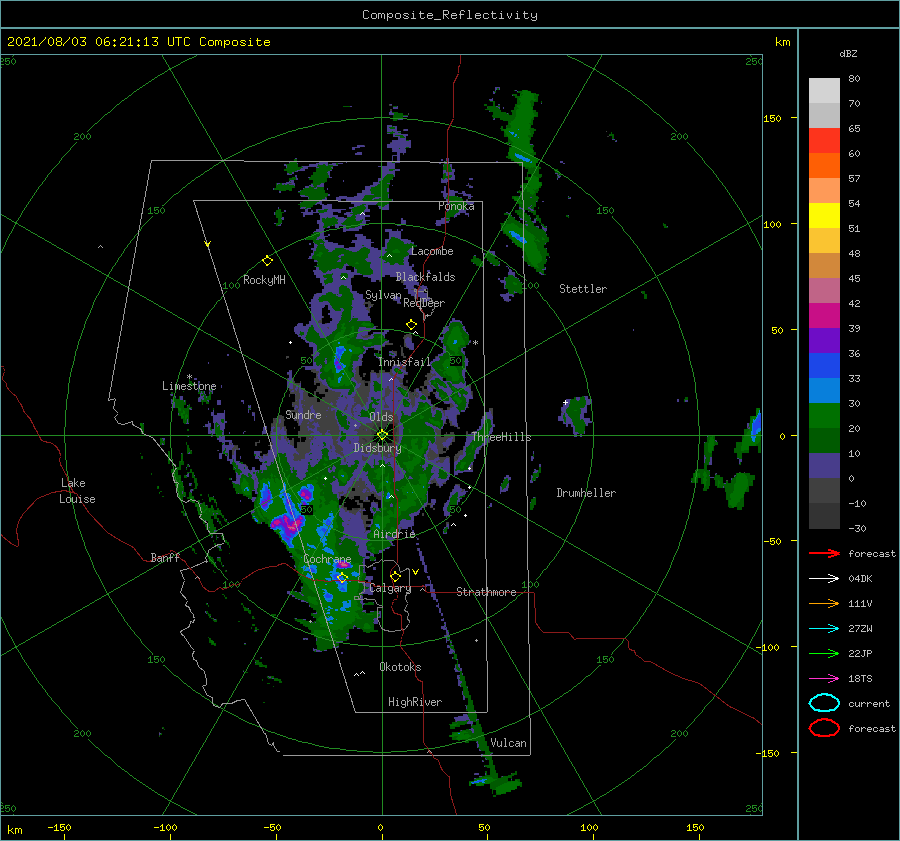The height and width of the screenshot is (841, 900).
Task: Click the Cochrane city label
Action: pyautogui.click(x=327, y=559)
